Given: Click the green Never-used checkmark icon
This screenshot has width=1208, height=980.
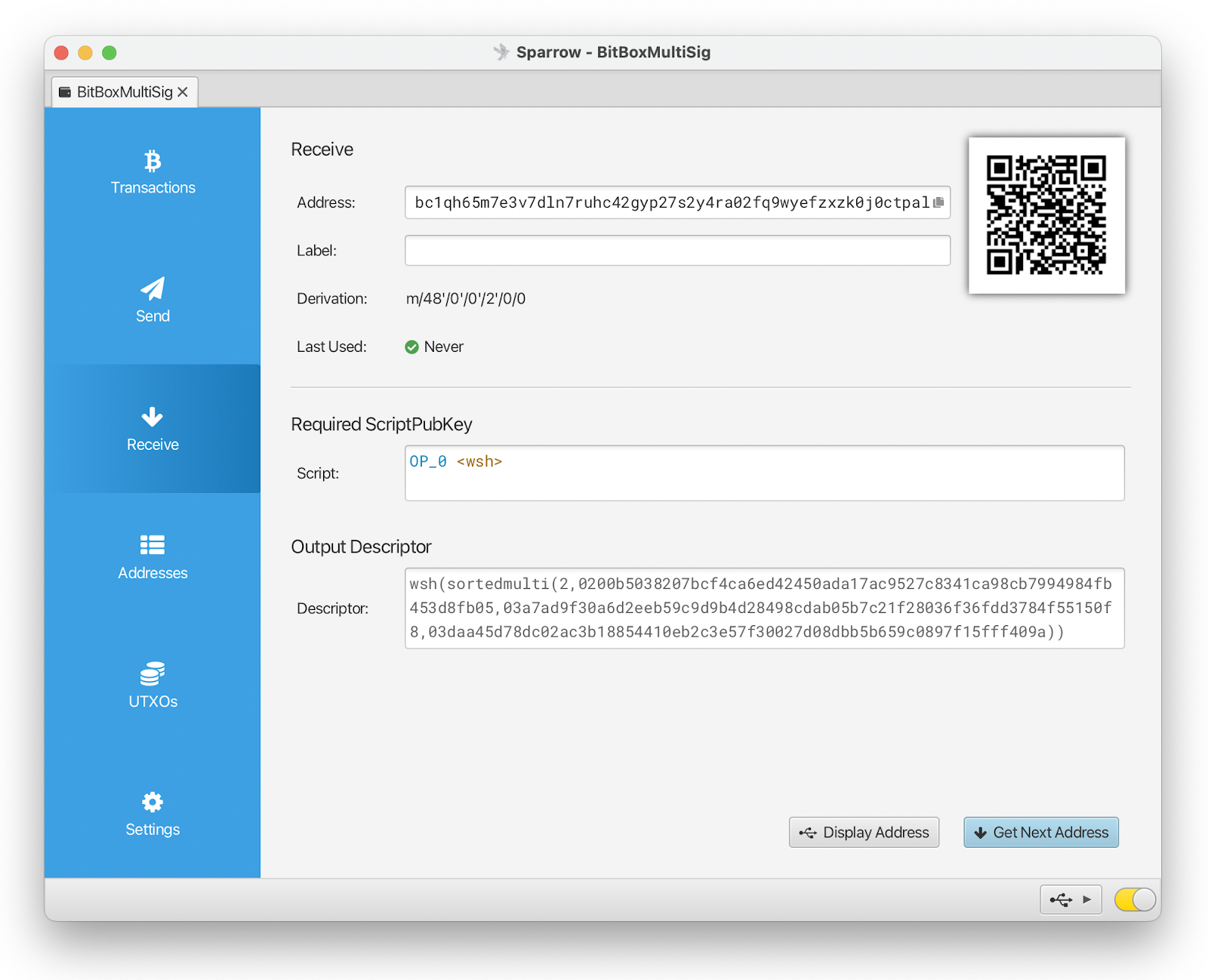Looking at the screenshot, I should point(411,347).
